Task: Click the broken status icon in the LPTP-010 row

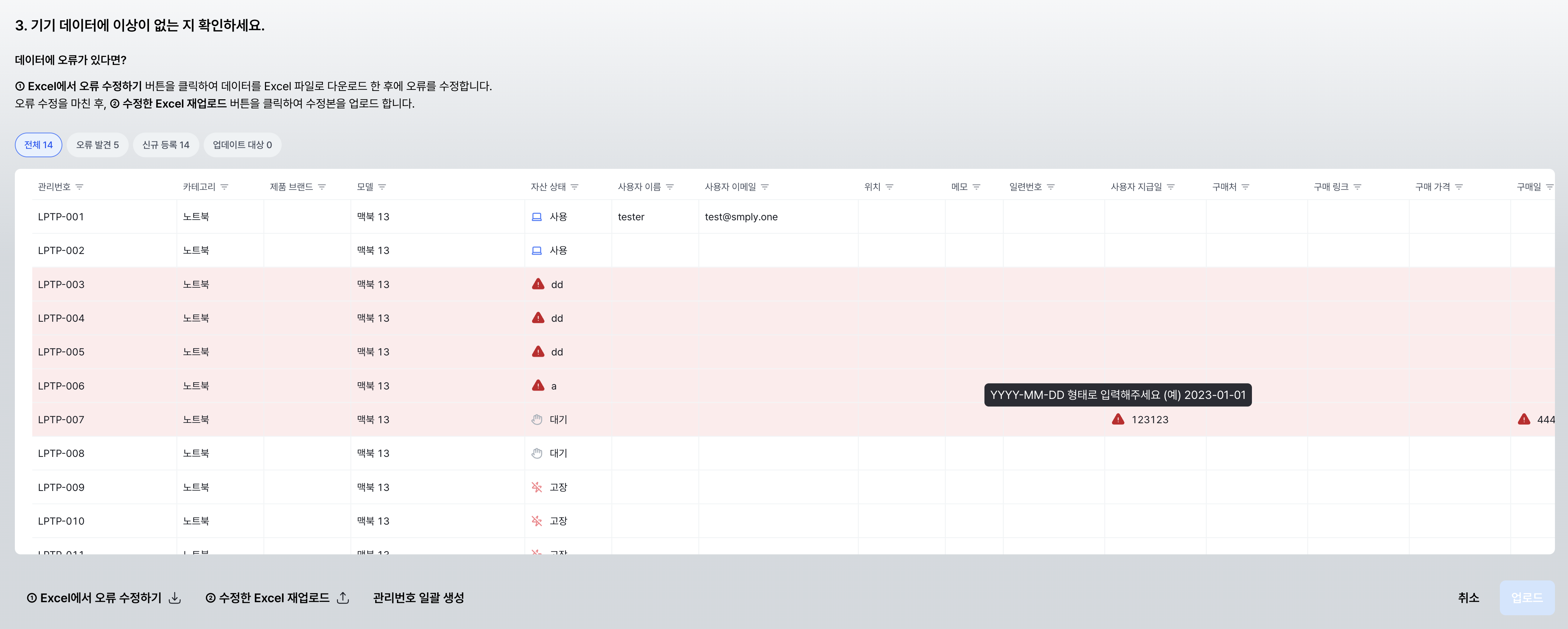Action: pos(536,521)
